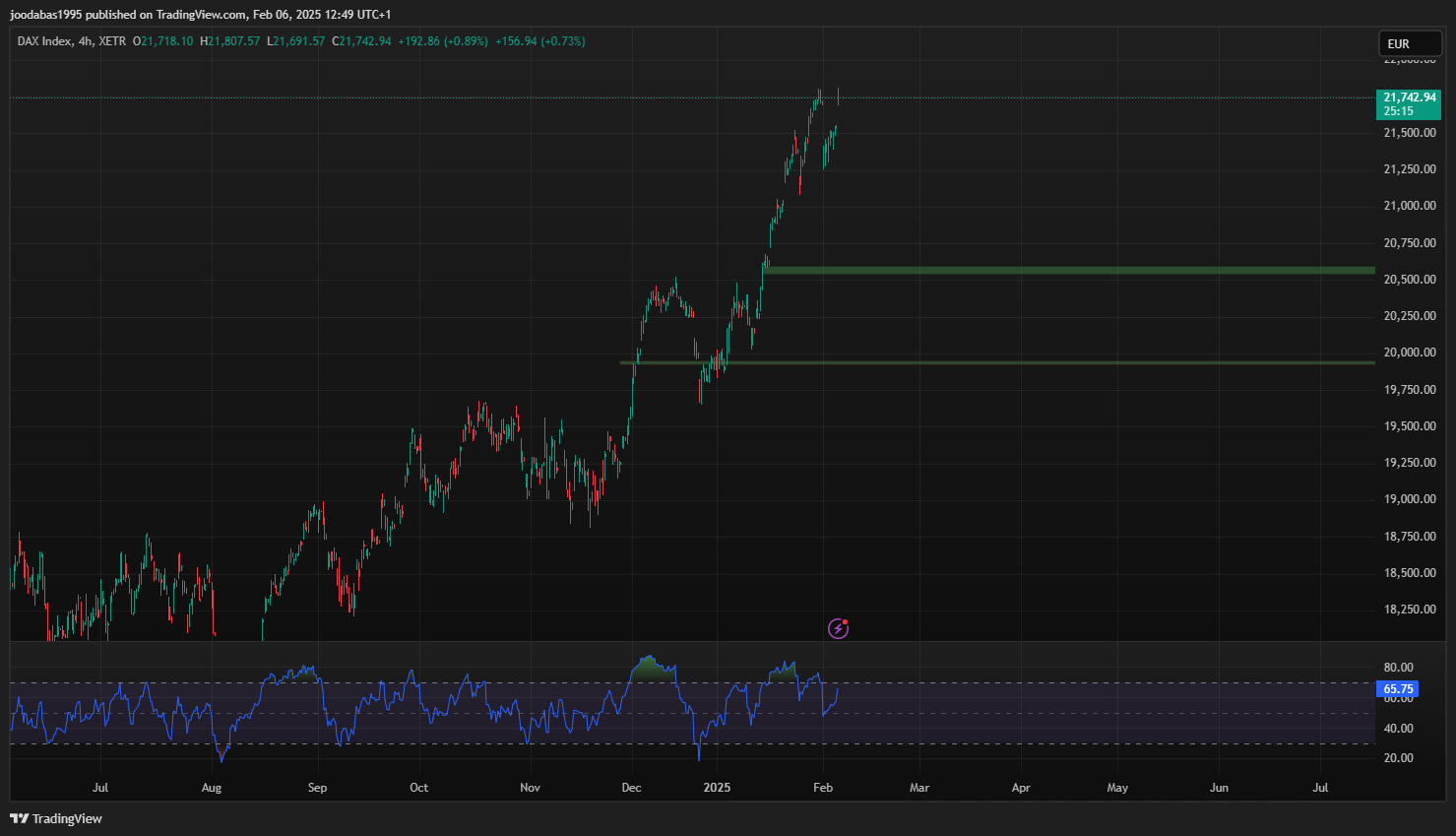1456x836 pixels.
Task: Click the high value 21,807.57
Action: (230, 41)
